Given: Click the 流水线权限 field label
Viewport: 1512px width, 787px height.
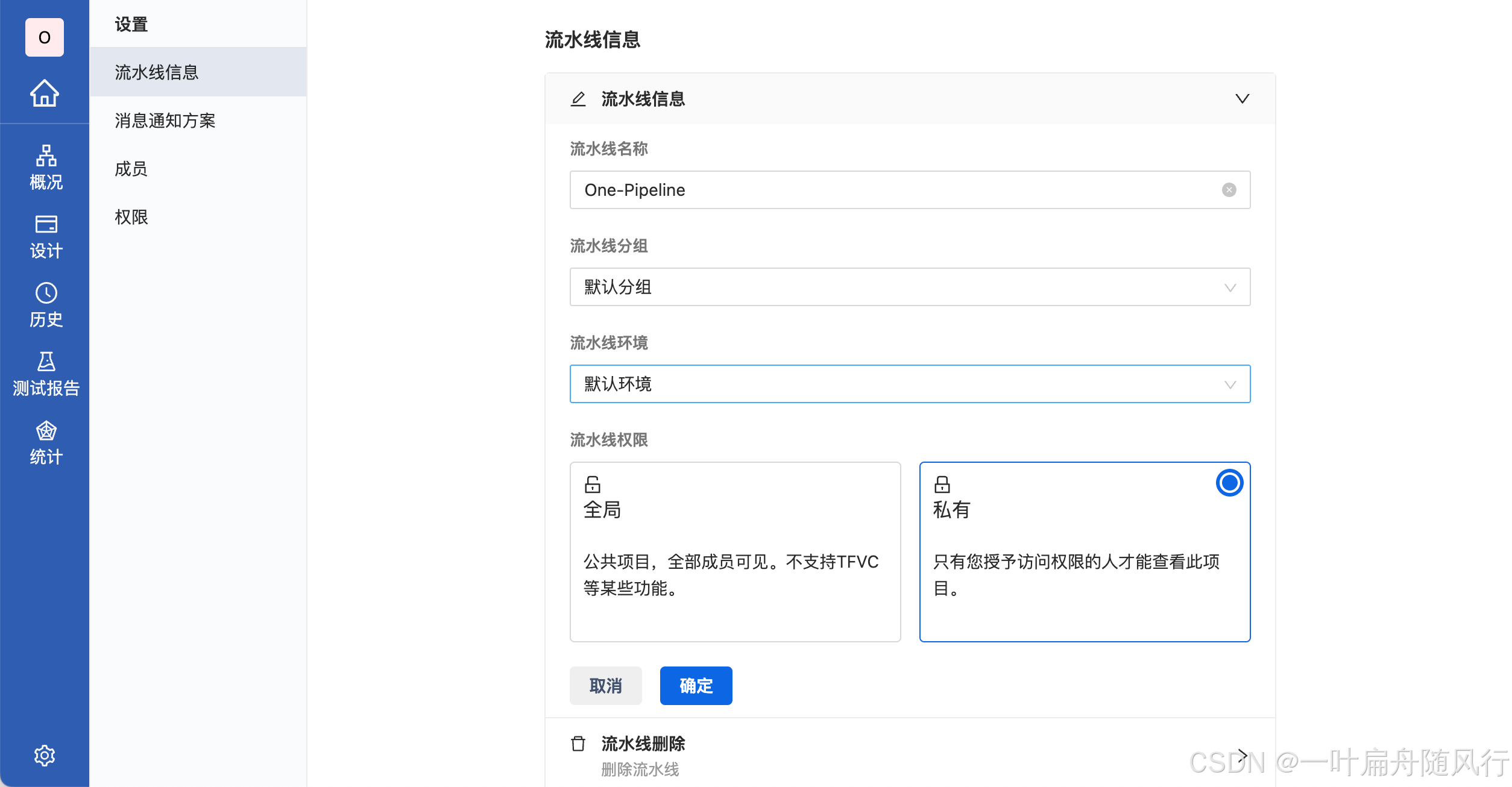Looking at the screenshot, I should [x=609, y=440].
